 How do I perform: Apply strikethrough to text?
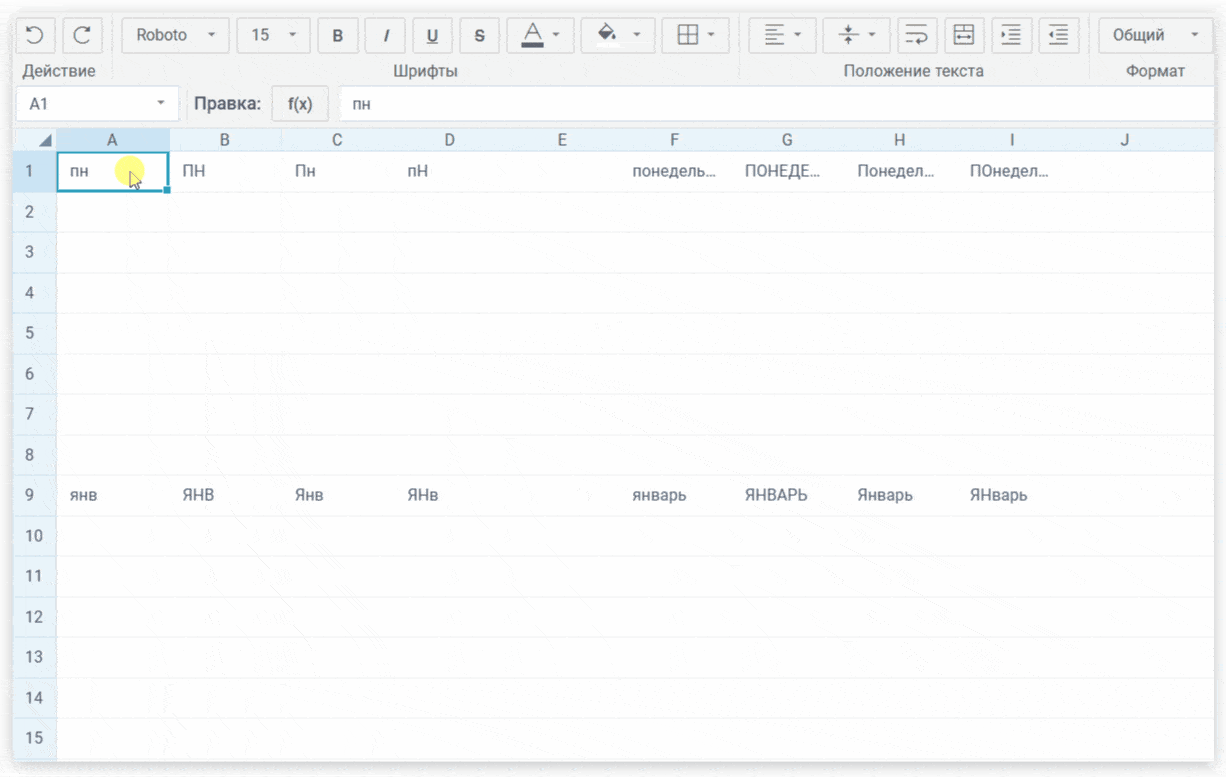pyautogui.click(x=479, y=36)
